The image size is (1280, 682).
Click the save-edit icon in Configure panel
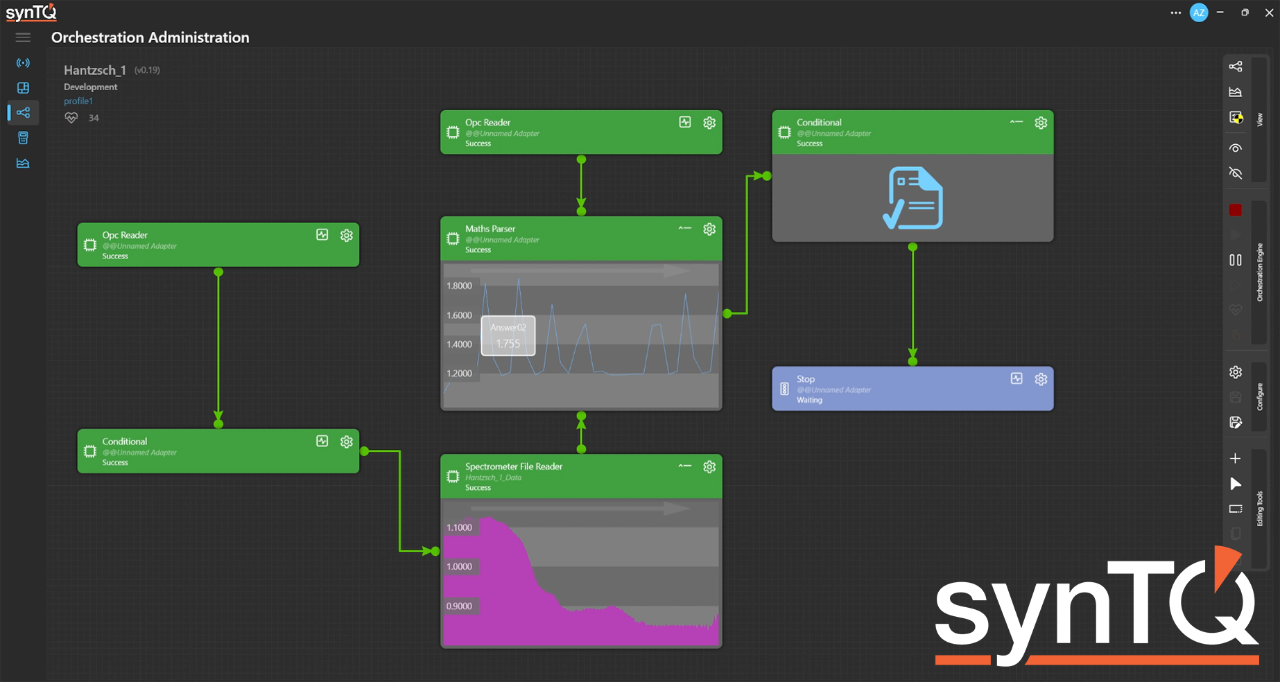point(1235,422)
